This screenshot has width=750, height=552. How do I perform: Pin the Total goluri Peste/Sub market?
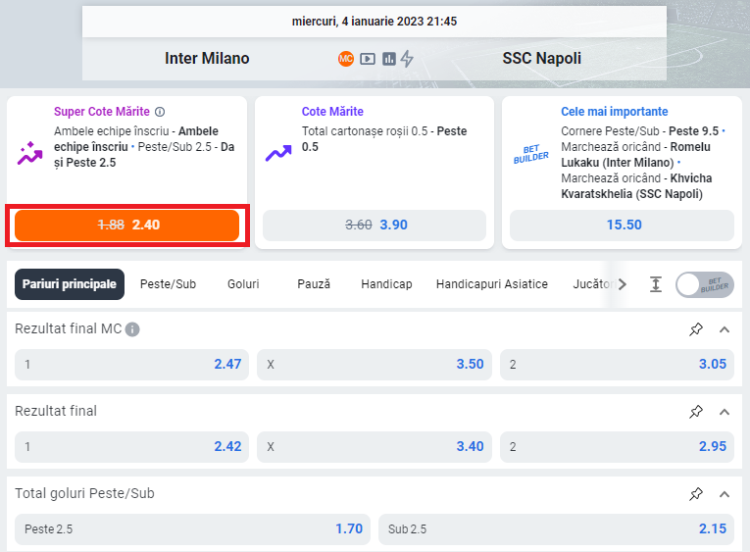coord(696,493)
